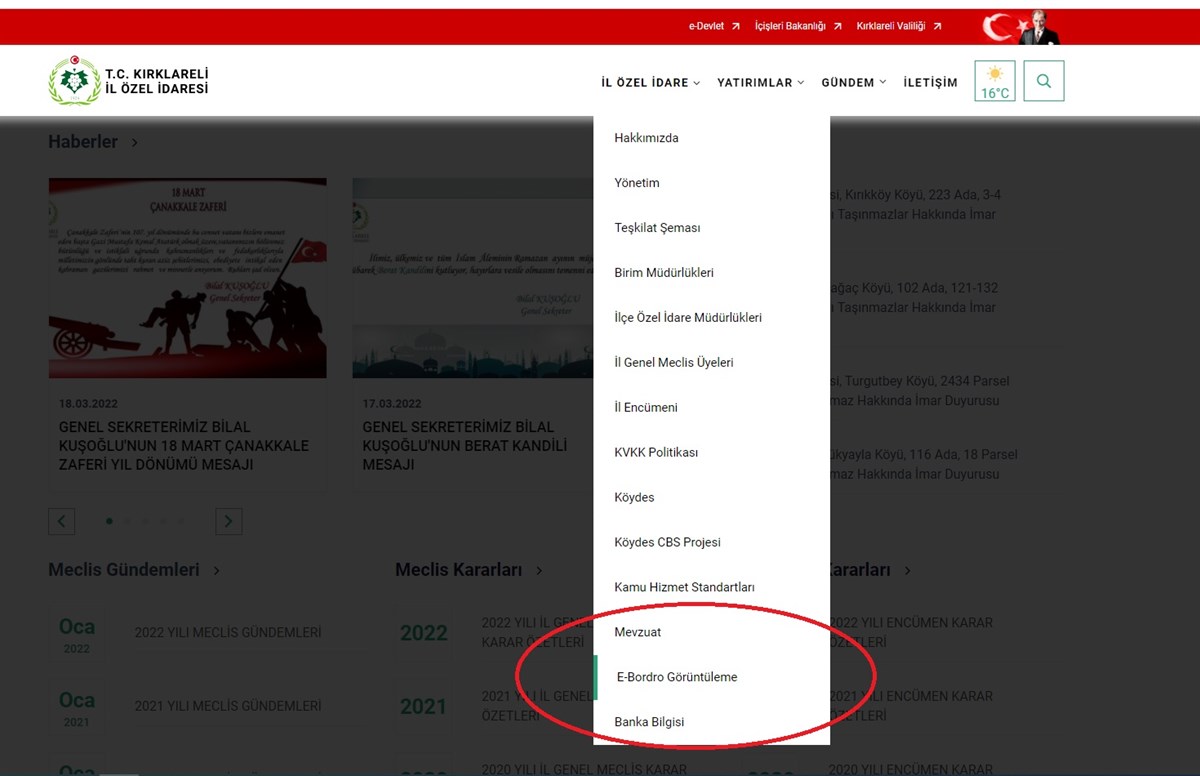This screenshot has width=1200, height=776.
Task: Click previous arrow of news carousel
Action: pyautogui.click(x=61, y=521)
